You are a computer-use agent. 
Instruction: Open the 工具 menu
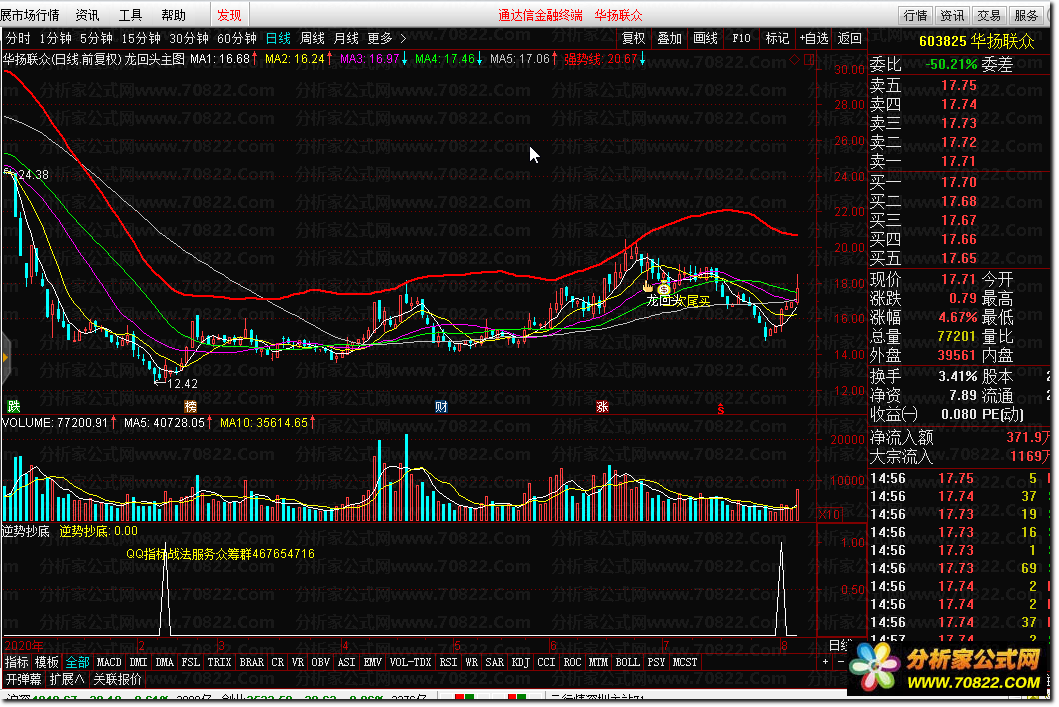pyautogui.click(x=130, y=15)
